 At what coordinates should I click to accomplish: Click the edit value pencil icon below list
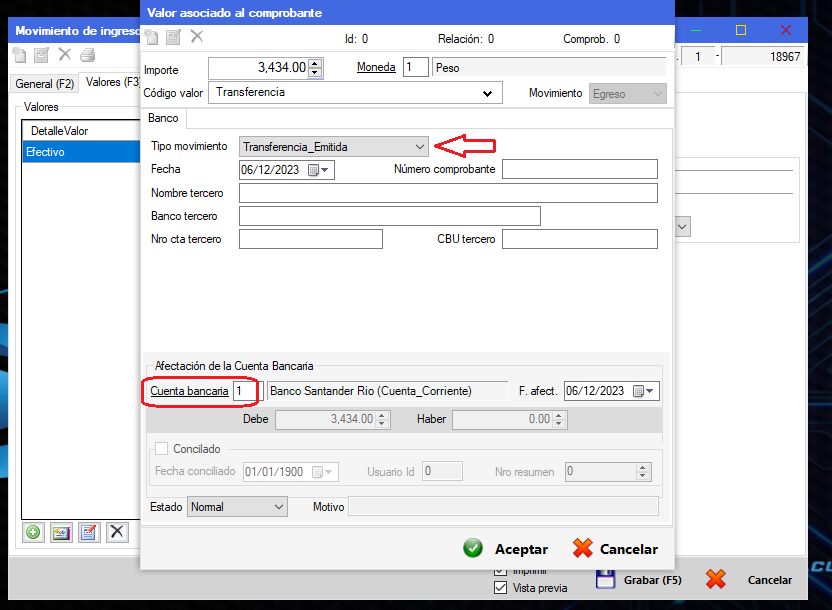coord(89,532)
